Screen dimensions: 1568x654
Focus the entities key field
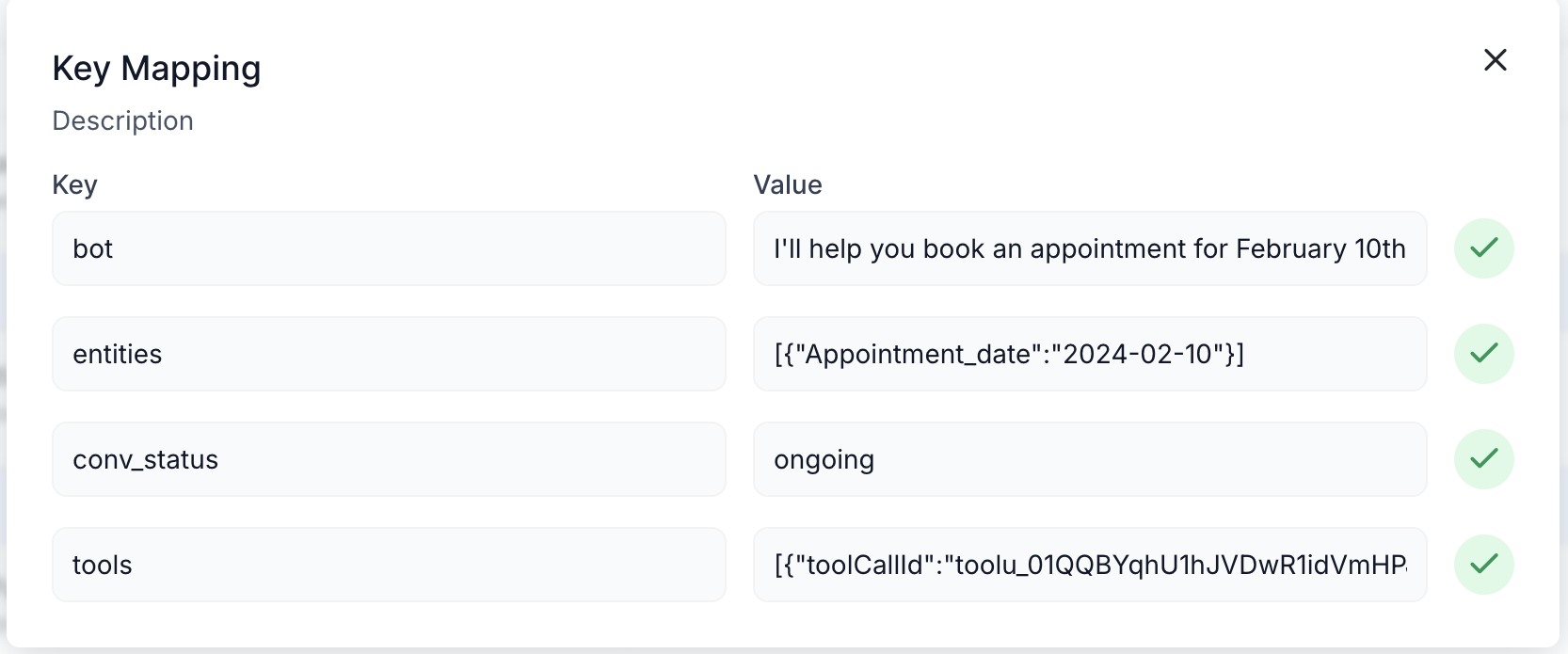[389, 354]
